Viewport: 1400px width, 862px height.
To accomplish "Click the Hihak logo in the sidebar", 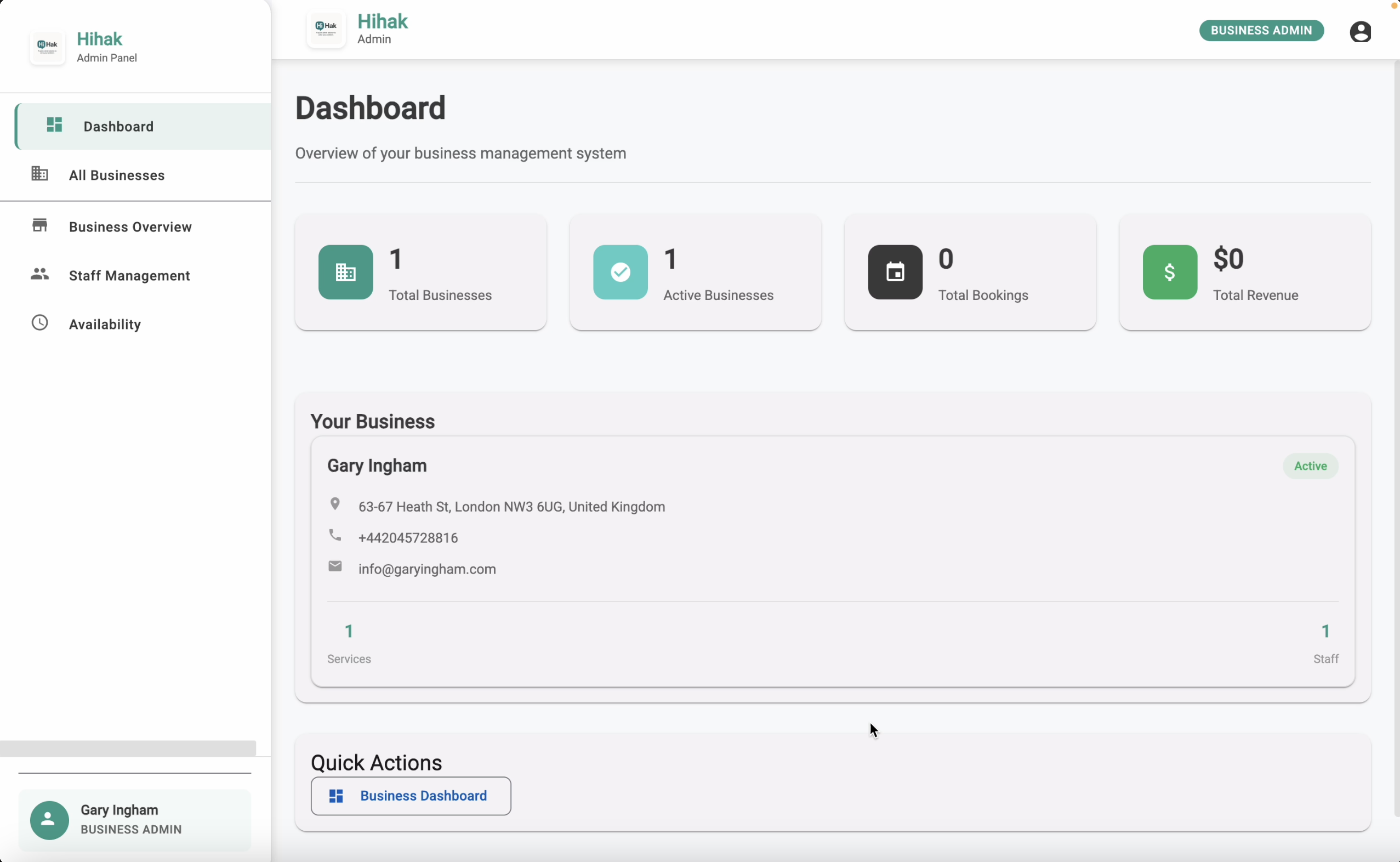I will tap(47, 47).
